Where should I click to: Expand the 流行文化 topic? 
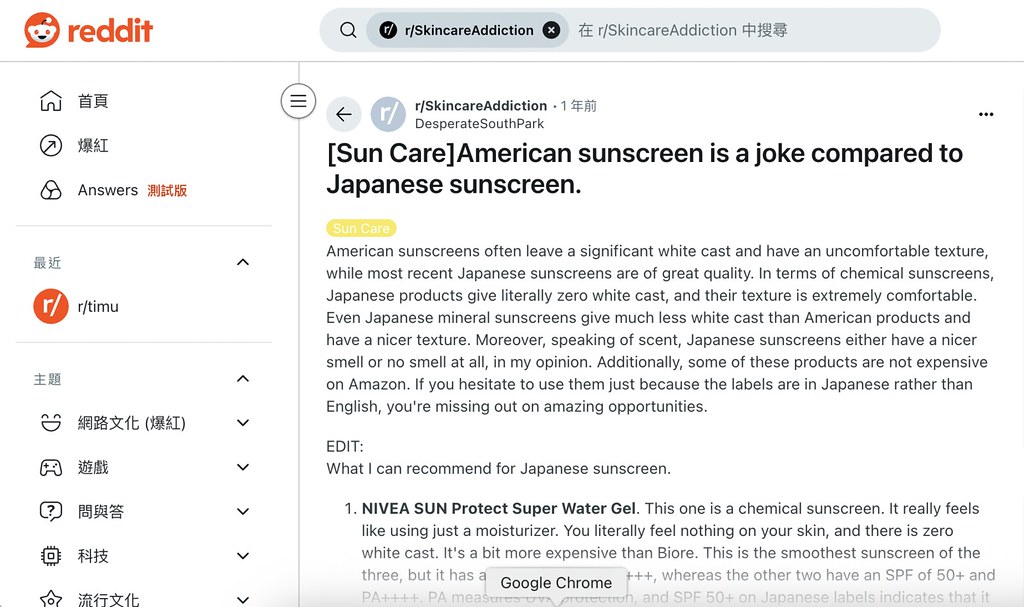click(243, 600)
